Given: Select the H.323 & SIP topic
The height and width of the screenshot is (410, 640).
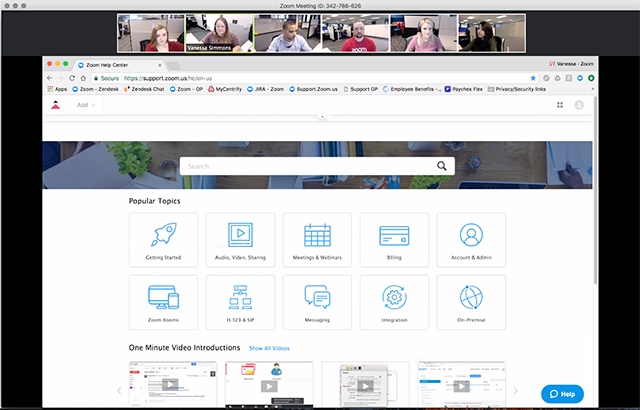Looking at the screenshot, I should (240, 302).
